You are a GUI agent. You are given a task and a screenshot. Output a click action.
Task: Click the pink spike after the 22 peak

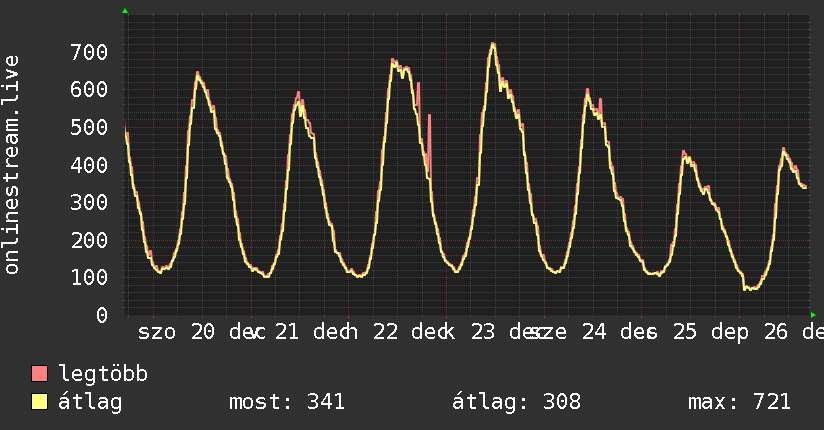[429, 142]
